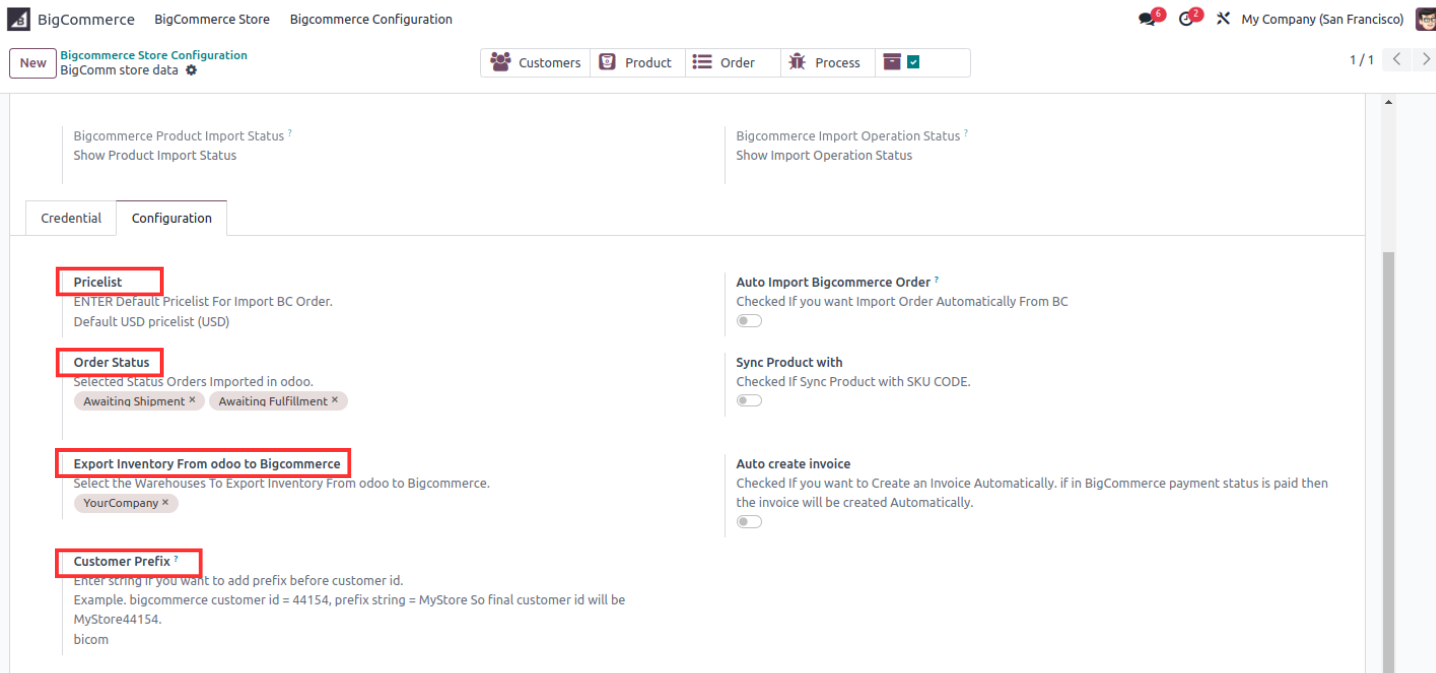
Task: Open the gear actions icon beside BigComm store data
Action: click(191, 71)
